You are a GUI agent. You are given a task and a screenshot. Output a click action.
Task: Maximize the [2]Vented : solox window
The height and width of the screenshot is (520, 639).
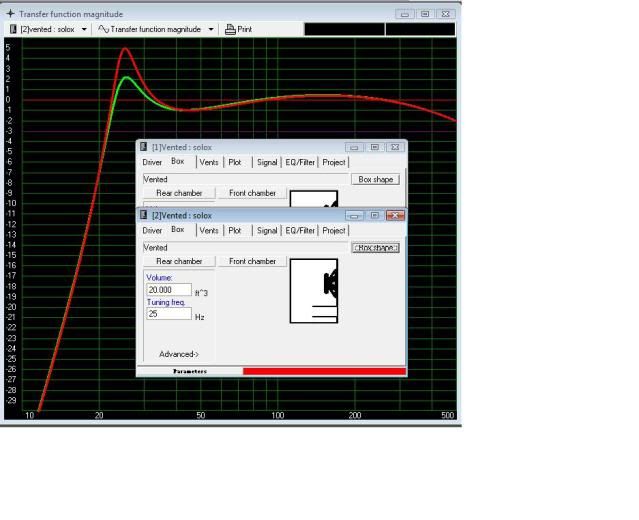click(375, 215)
